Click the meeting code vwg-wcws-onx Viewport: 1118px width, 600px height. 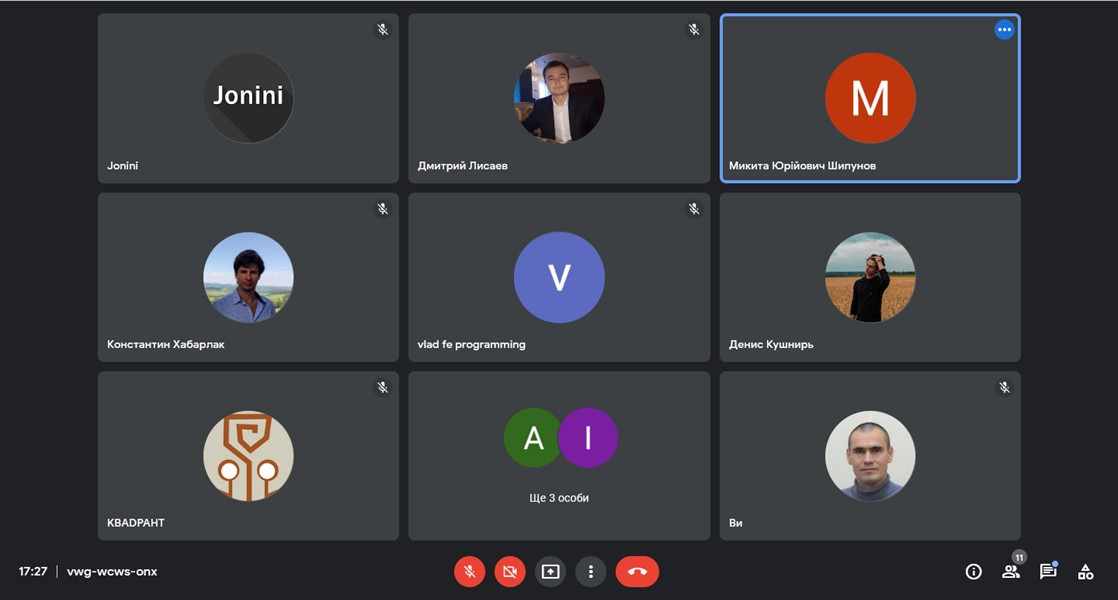point(112,571)
